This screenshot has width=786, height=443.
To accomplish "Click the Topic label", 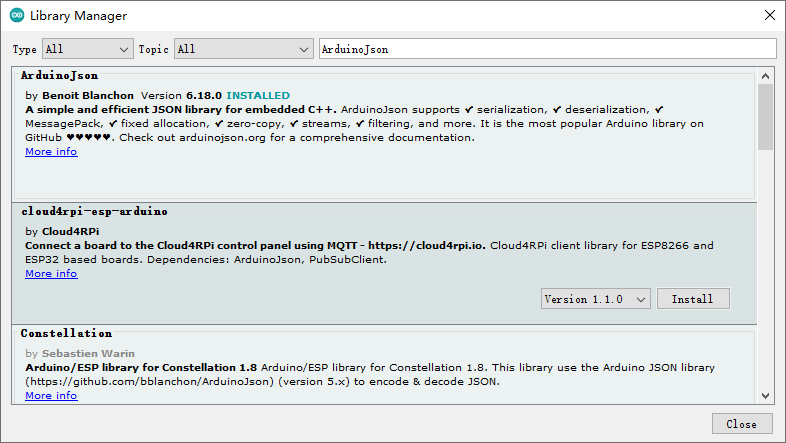I will click(x=153, y=49).
